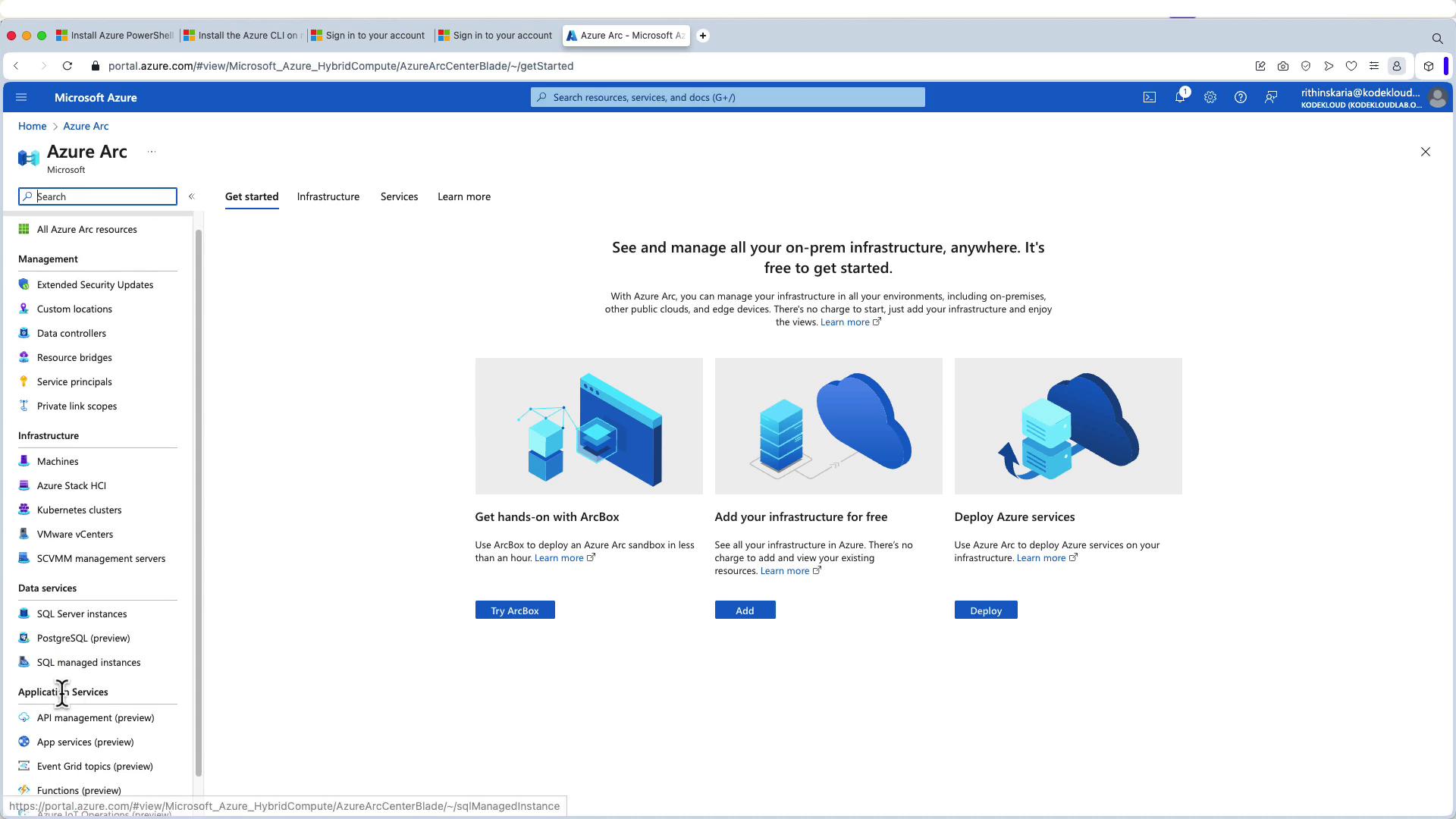Select SQL Server instances in sidebar
The image size is (1456, 819).
(x=82, y=613)
